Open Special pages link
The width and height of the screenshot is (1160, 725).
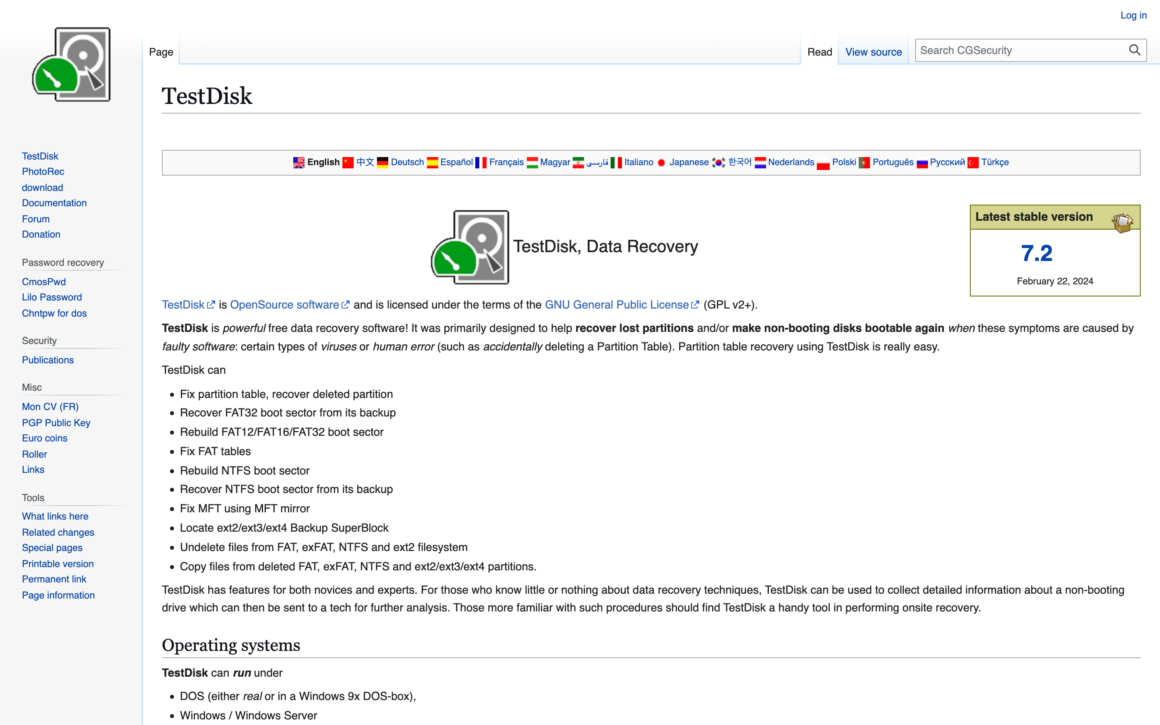[x=52, y=548]
